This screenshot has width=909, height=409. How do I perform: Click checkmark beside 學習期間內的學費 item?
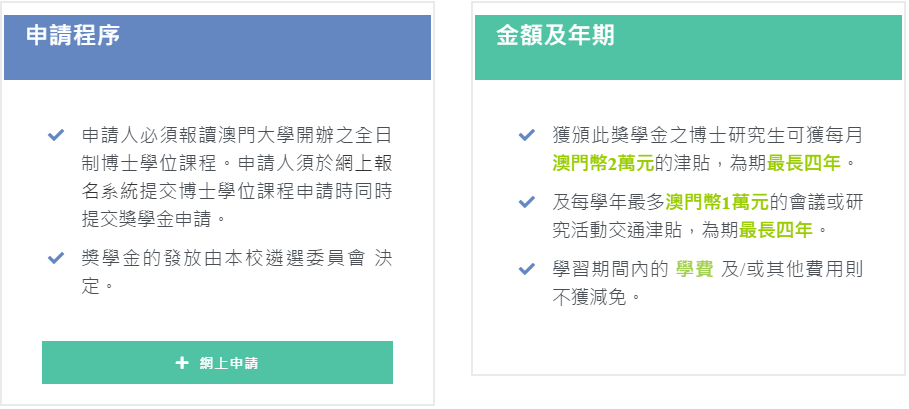coord(527,269)
